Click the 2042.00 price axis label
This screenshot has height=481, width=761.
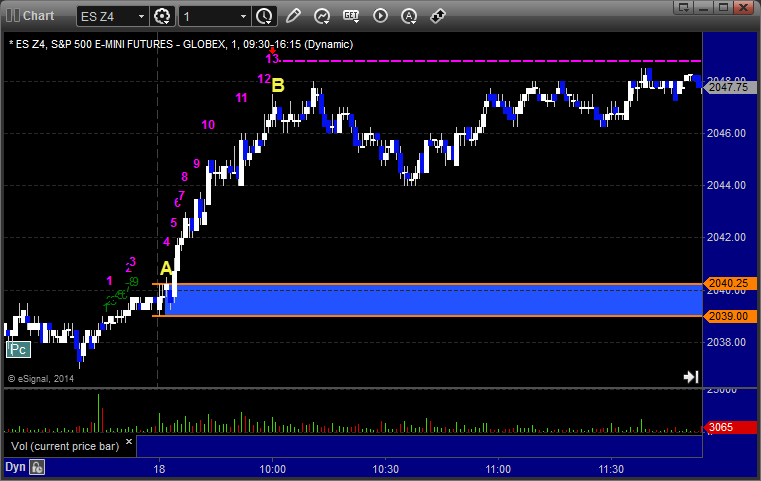[727, 237]
